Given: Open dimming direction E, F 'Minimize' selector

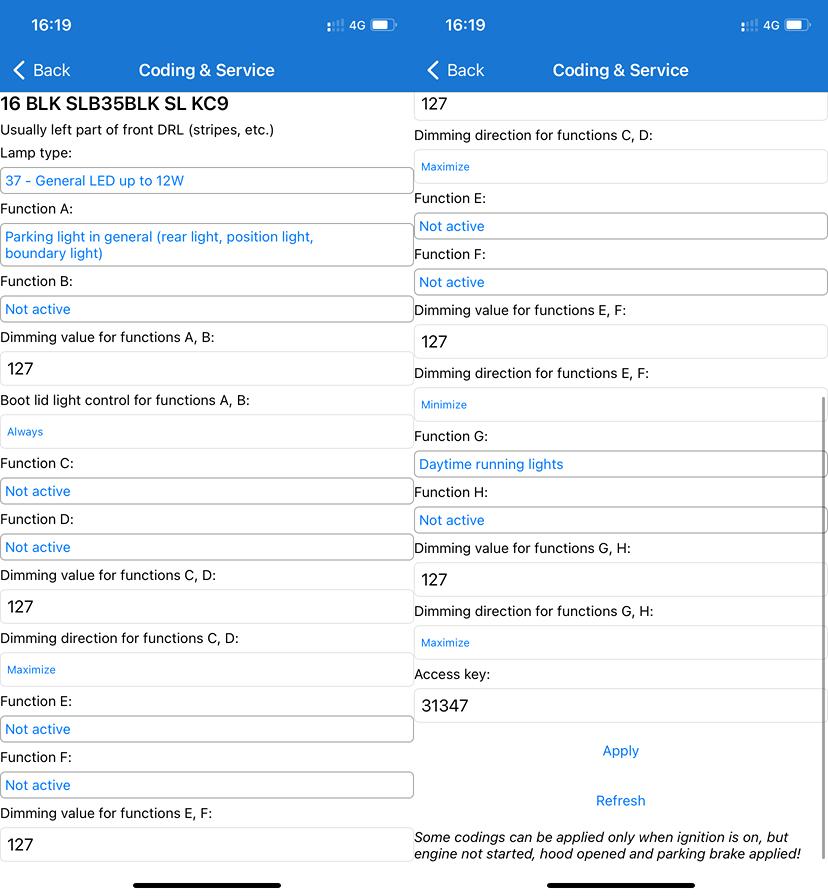Looking at the screenshot, I should pos(621,404).
